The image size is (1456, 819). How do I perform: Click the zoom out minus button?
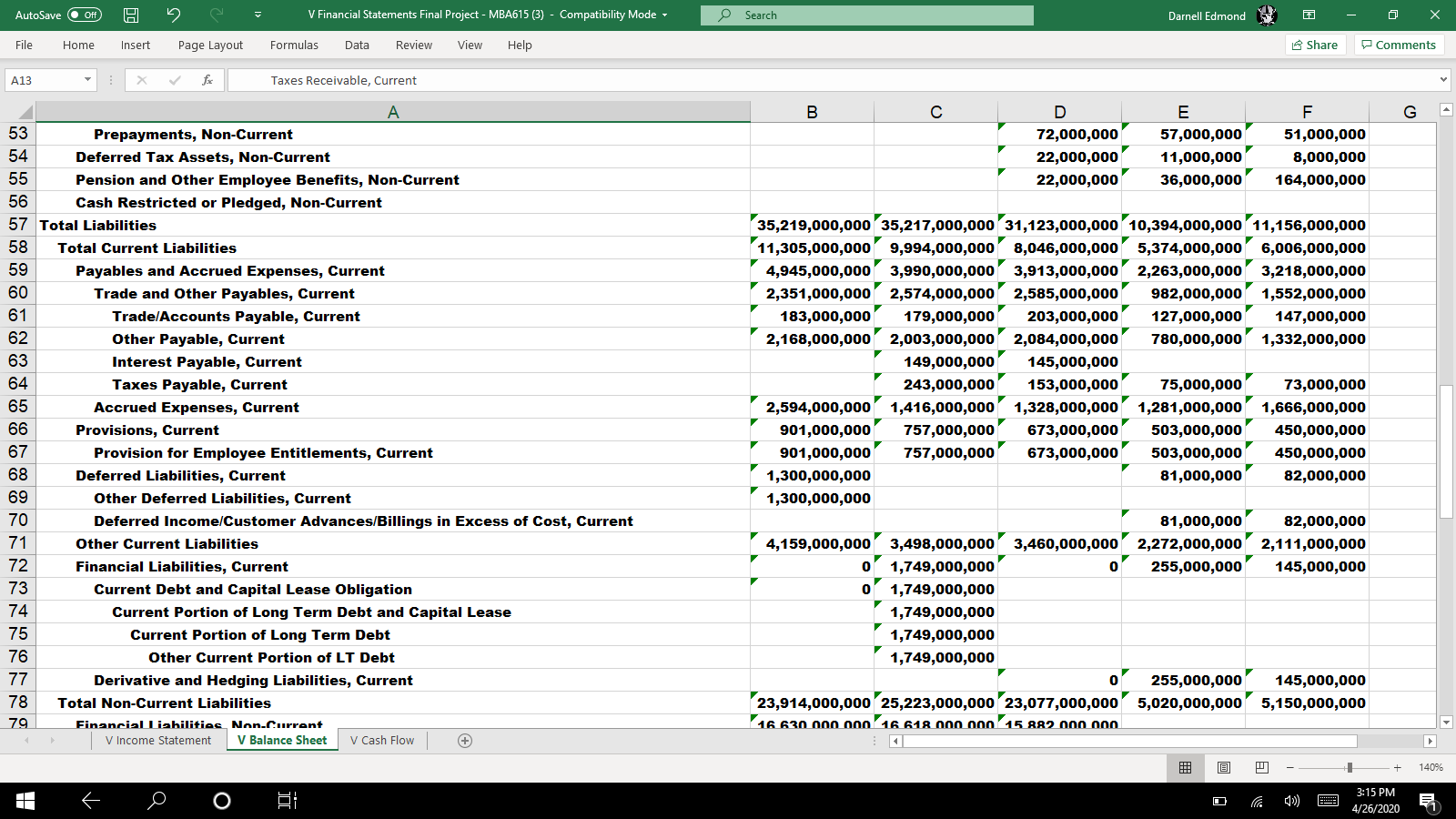pos(1289,768)
